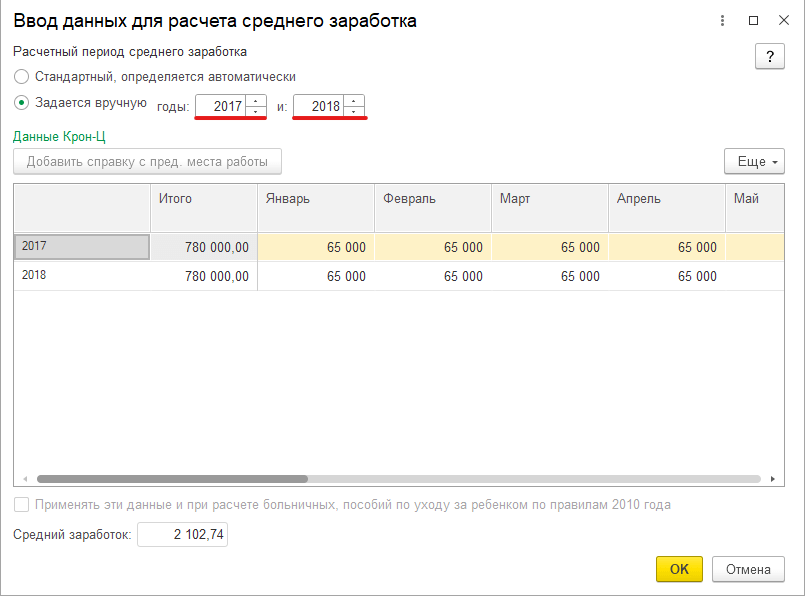Decrement the first year using down arrow
Screen dimensions: 805x596
pos(255,112)
